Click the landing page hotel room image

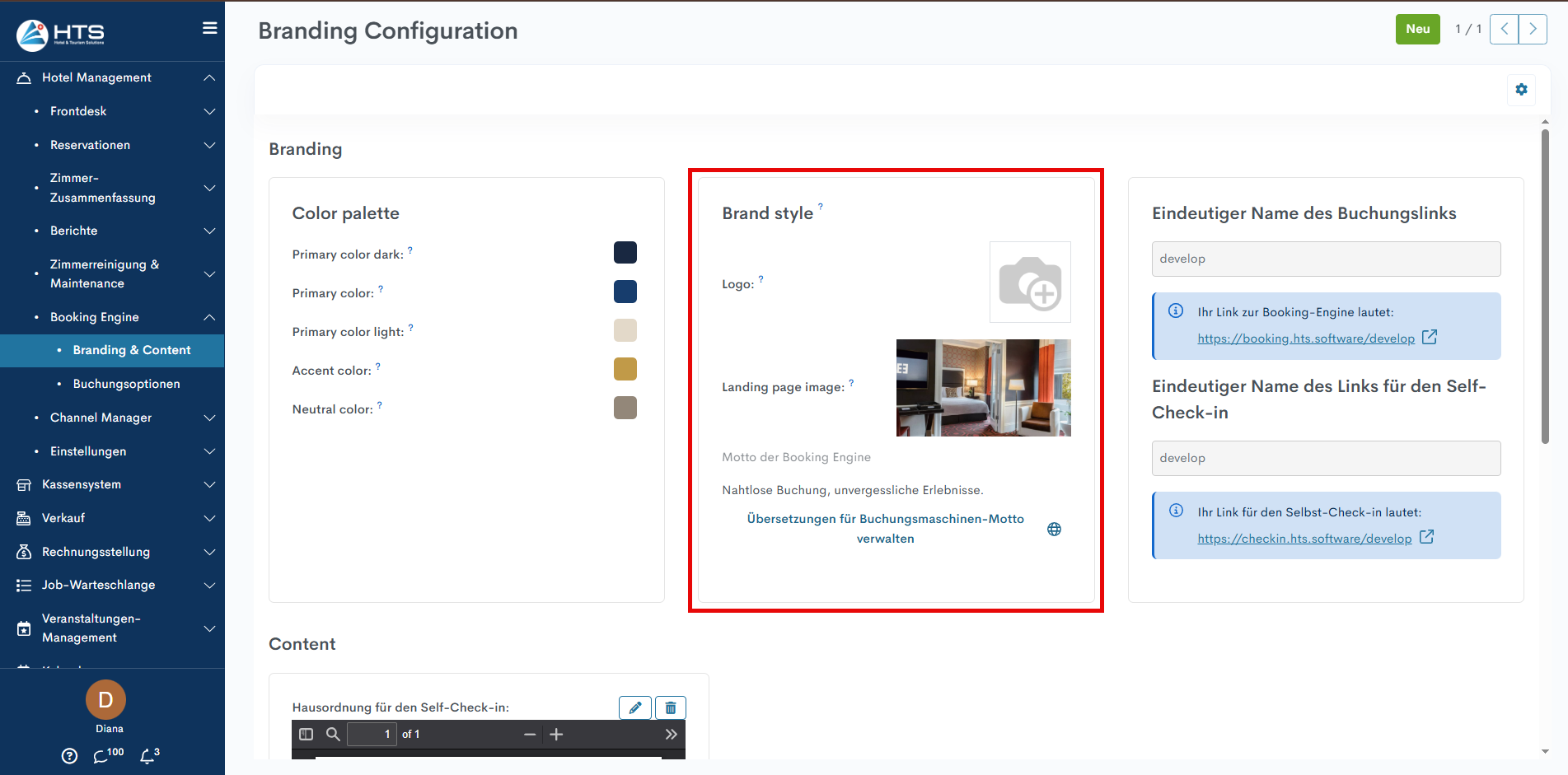pyautogui.click(x=983, y=388)
